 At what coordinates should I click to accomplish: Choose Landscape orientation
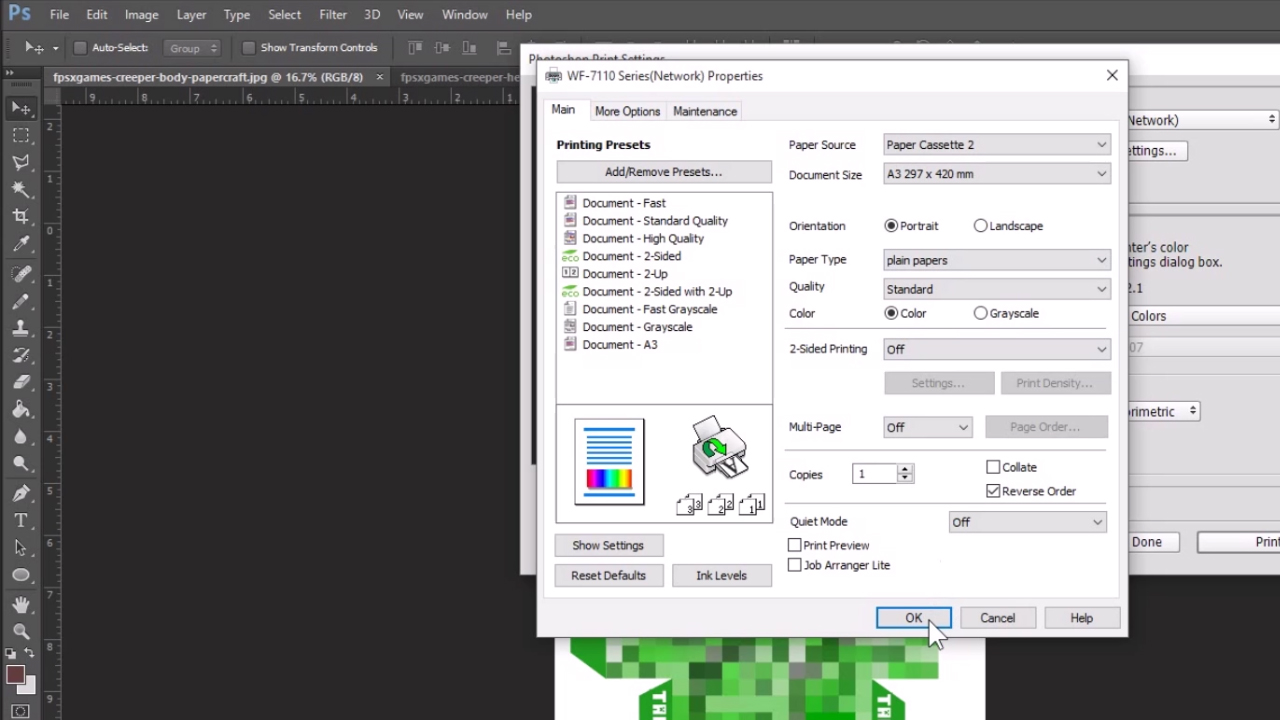click(980, 226)
